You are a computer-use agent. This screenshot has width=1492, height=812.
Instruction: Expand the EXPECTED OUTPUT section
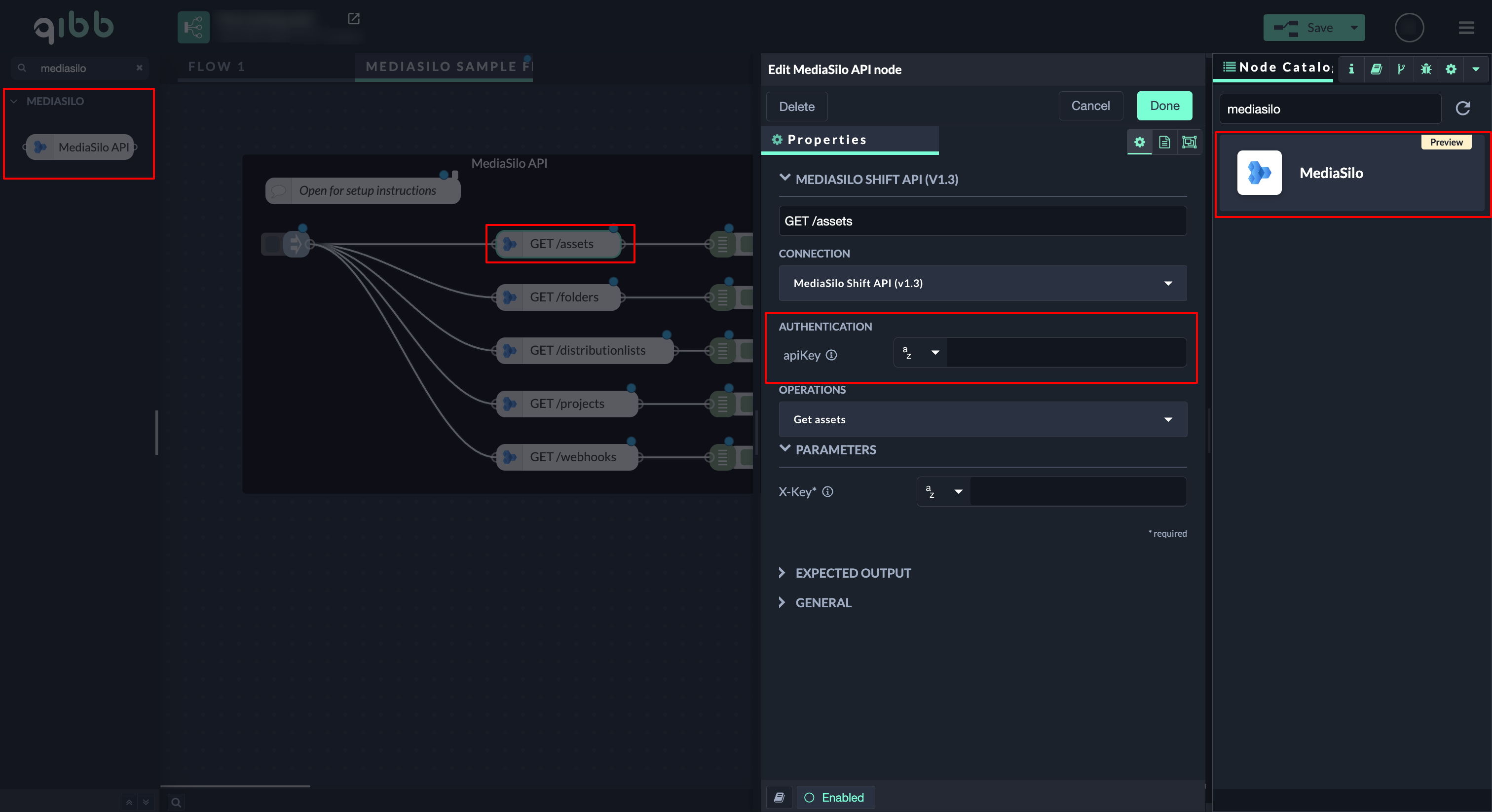click(852, 573)
